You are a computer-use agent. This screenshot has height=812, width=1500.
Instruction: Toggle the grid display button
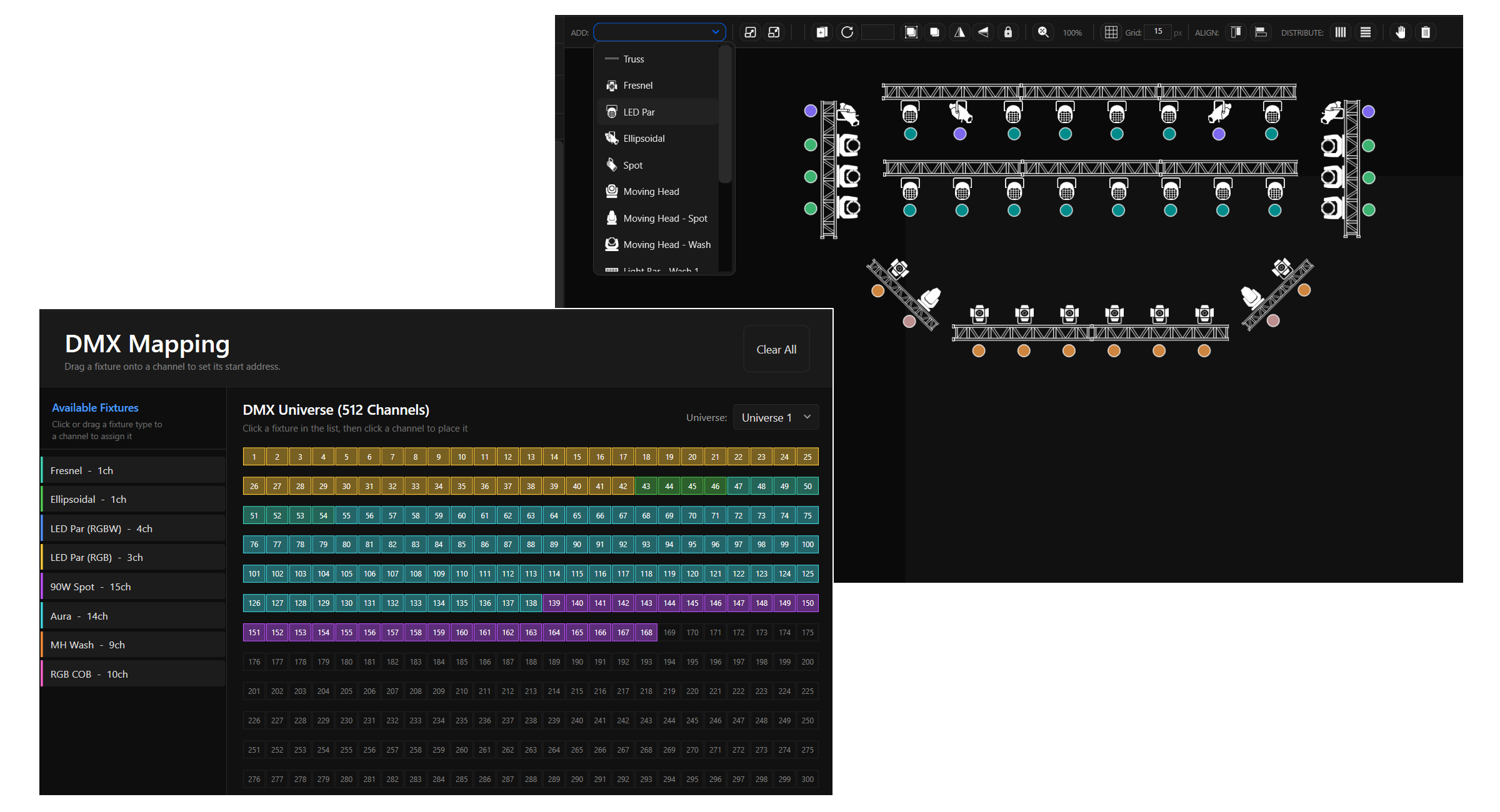(1111, 32)
